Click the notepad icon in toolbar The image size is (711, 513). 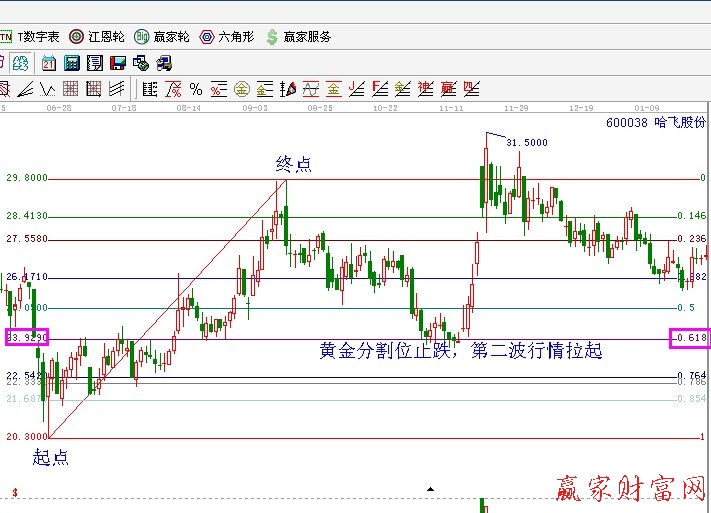click(x=95, y=63)
